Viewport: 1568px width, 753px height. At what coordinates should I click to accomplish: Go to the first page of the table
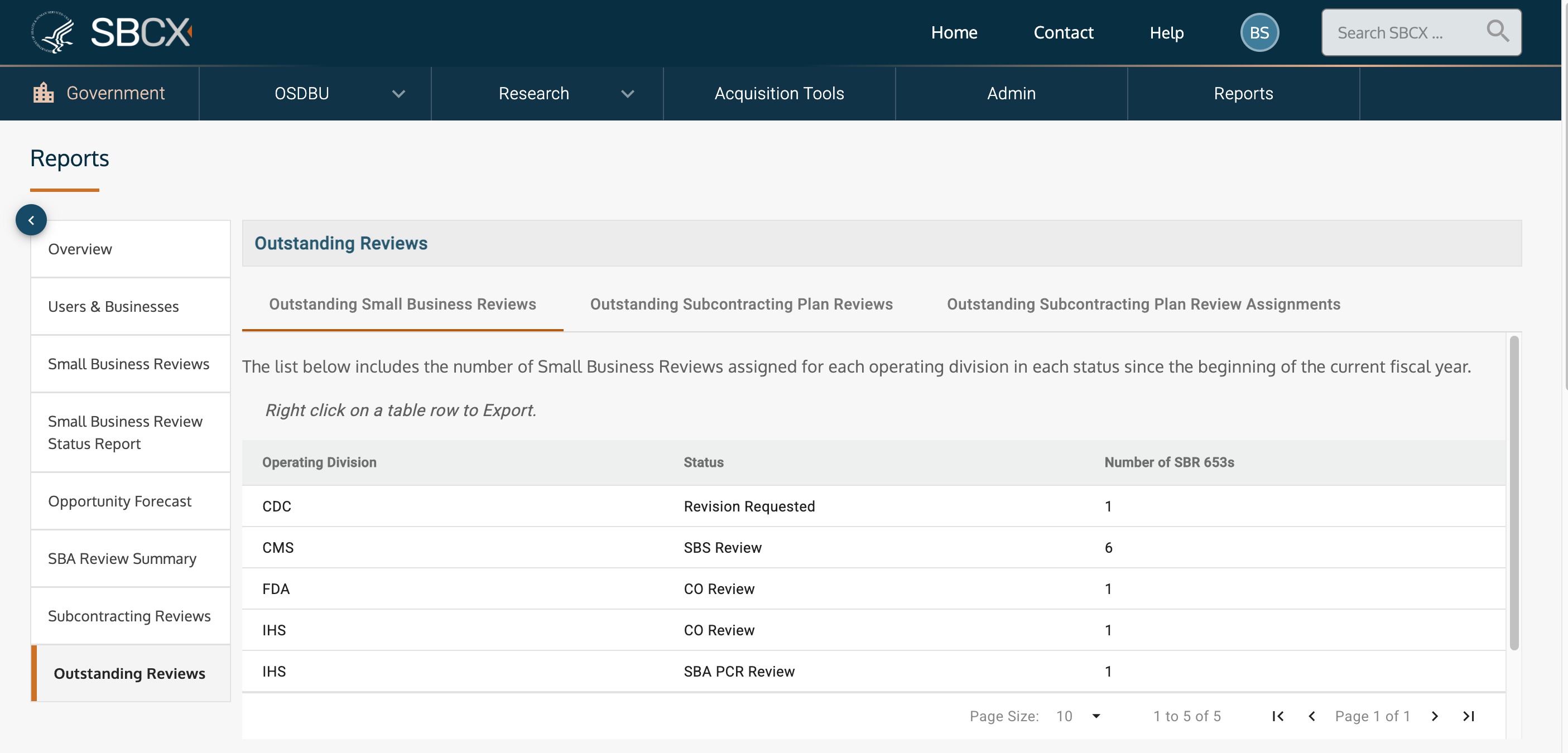1278,716
